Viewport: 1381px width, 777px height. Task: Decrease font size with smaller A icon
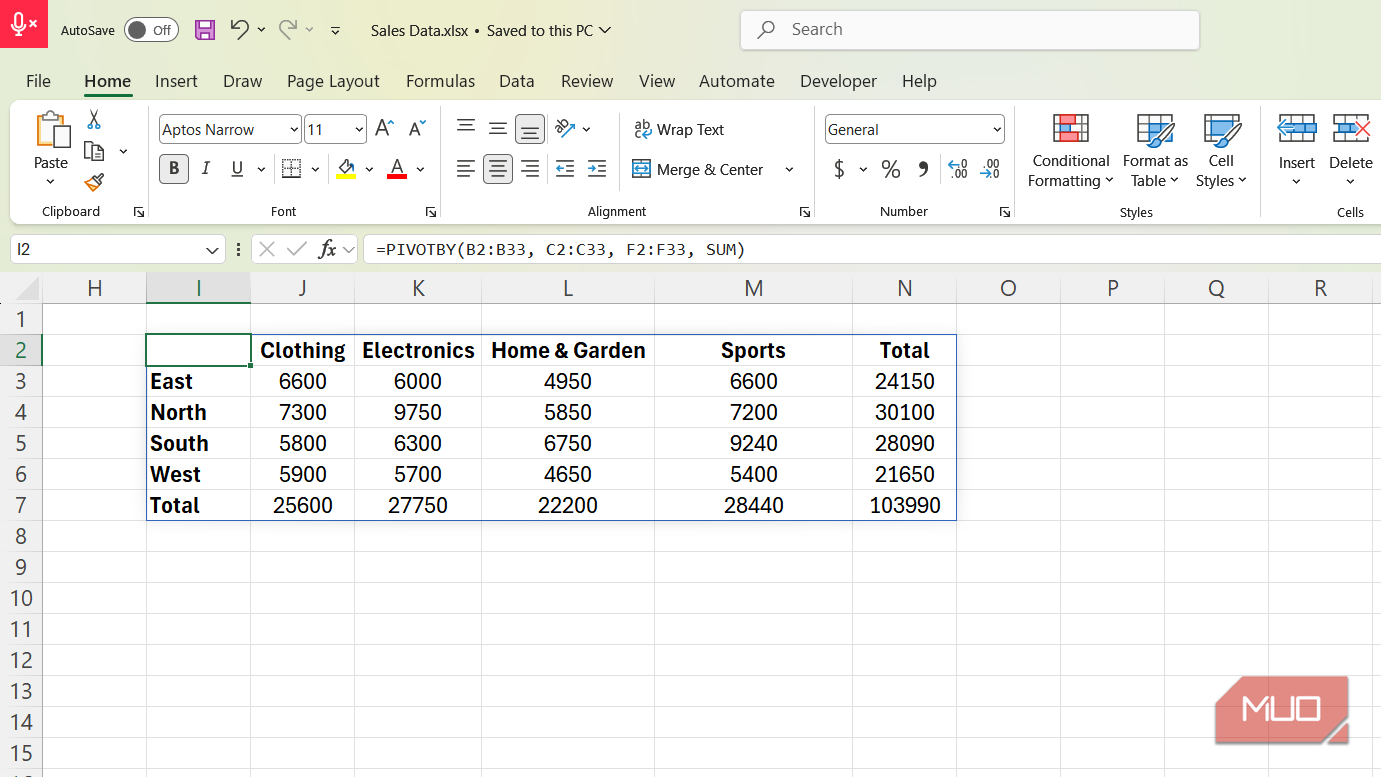click(x=418, y=129)
